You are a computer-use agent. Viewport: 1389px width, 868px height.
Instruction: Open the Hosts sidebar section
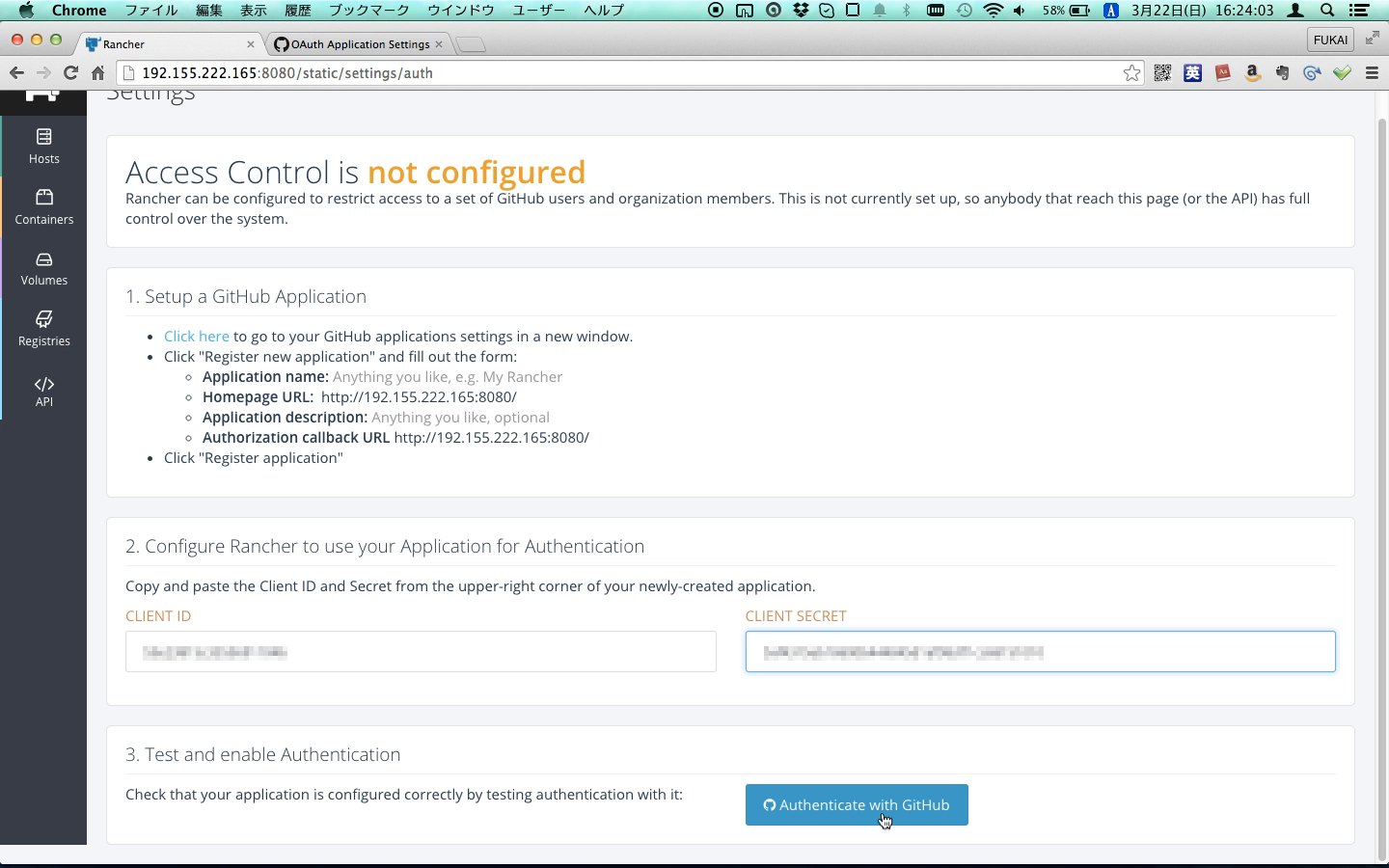click(43, 147)
